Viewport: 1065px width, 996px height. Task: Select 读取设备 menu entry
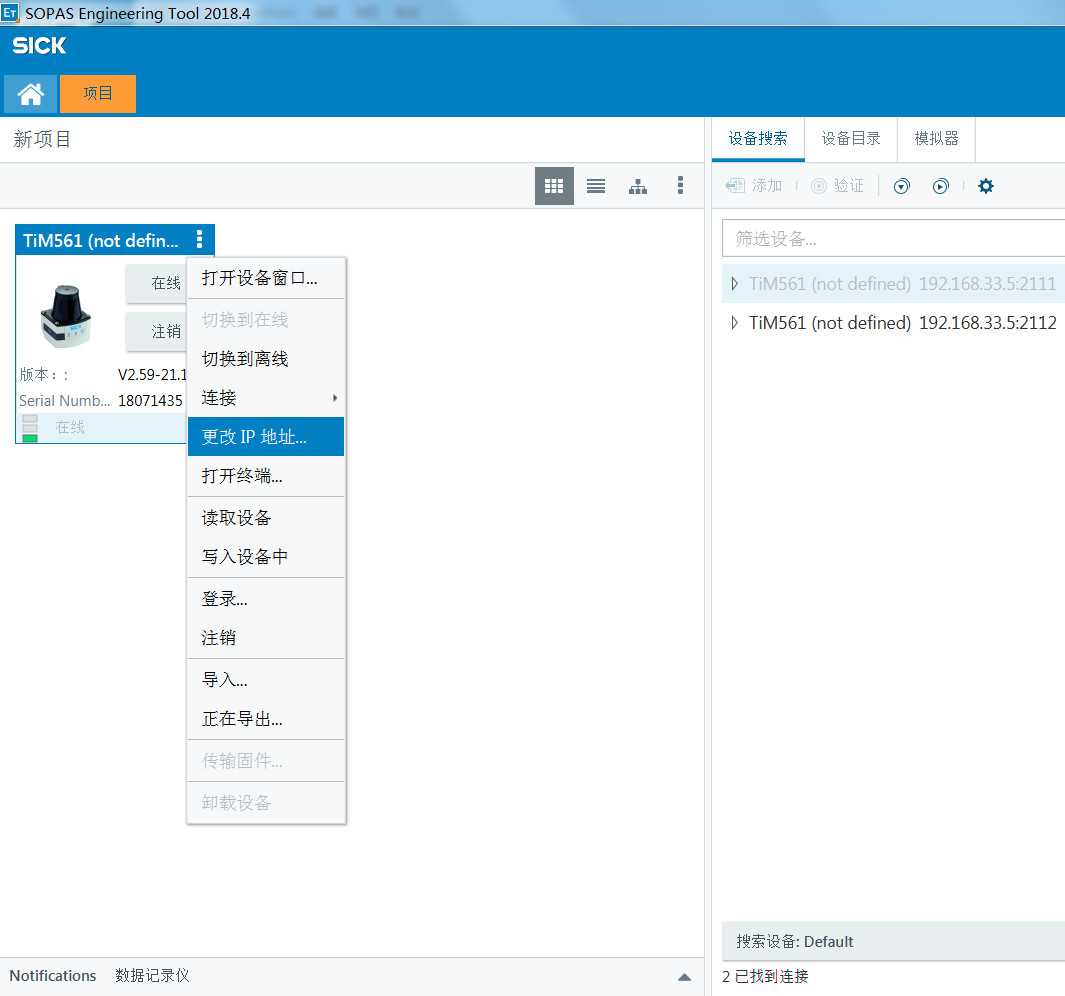(266, 518)
